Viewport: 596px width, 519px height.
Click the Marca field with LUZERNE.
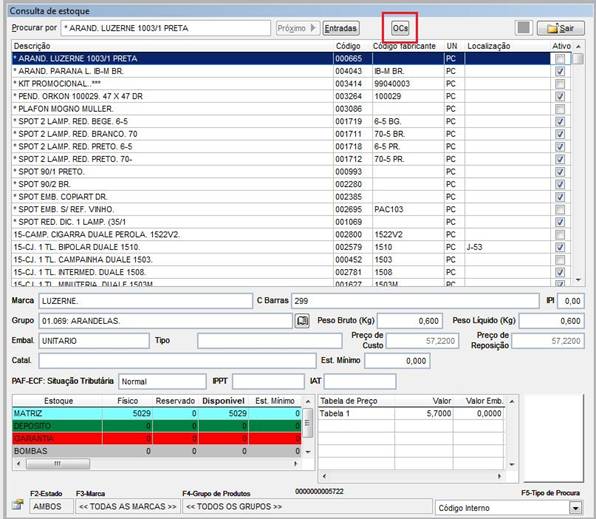coord(146,301)
